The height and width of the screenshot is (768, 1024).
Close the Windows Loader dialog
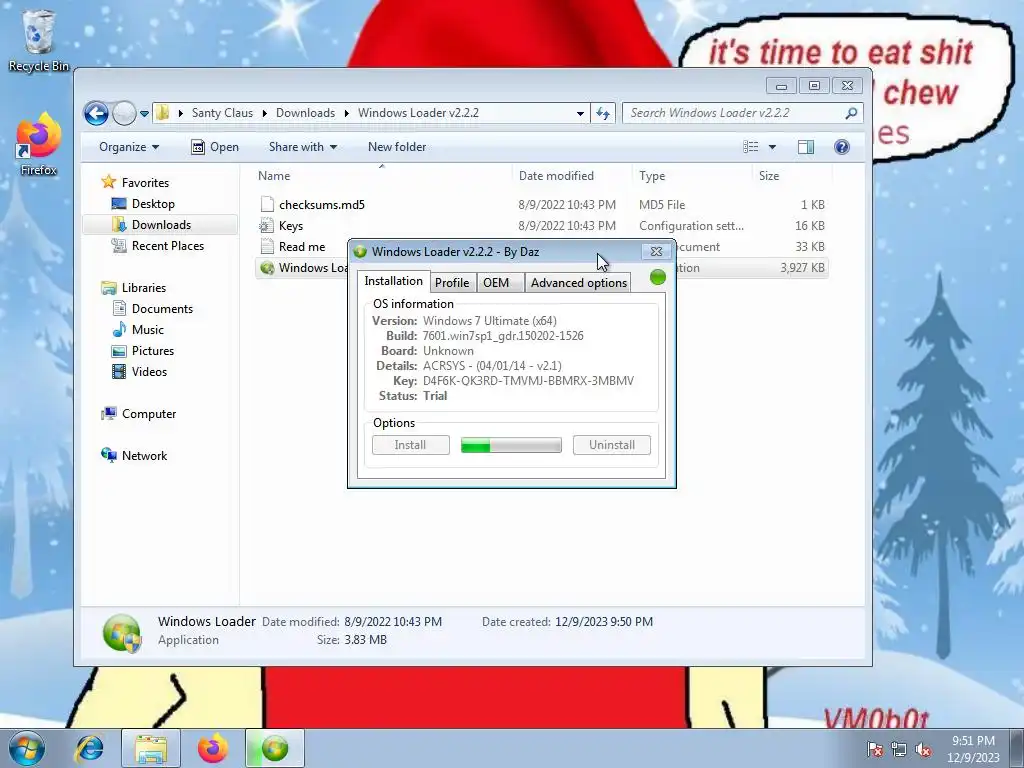[656, 251]
